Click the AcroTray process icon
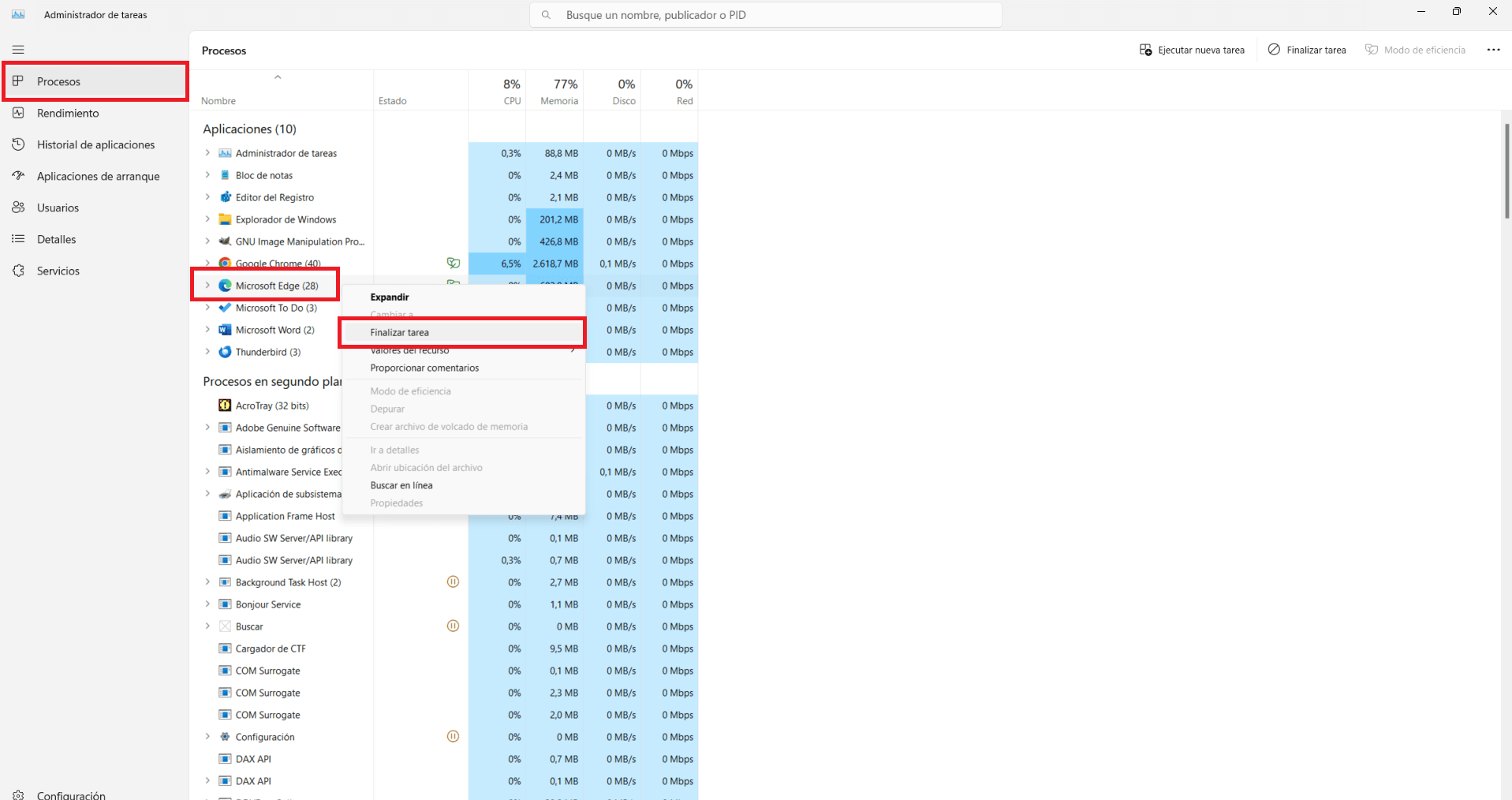 coord(225,406)
